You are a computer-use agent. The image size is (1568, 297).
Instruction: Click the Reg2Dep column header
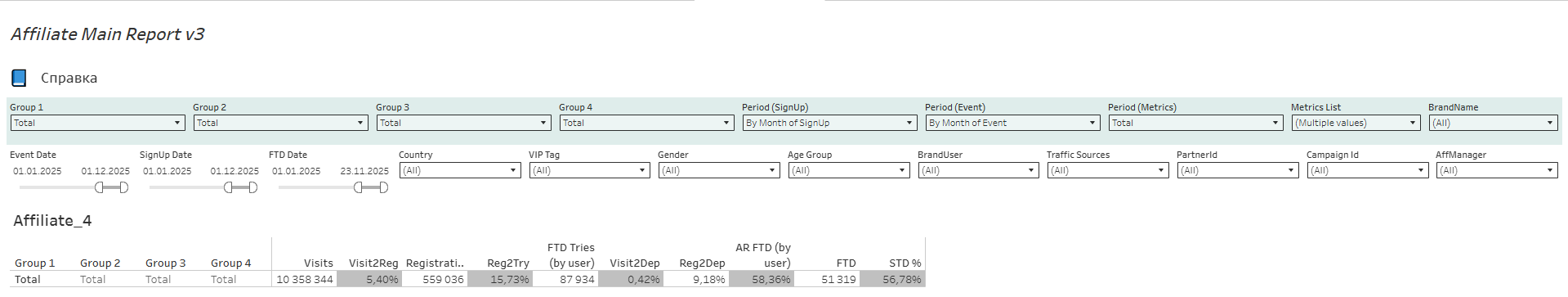click(703, 263)
